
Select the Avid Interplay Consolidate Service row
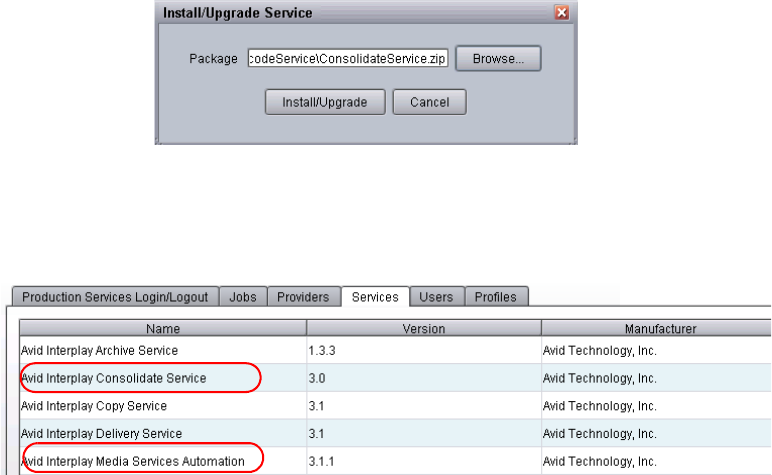(x=395, y=378)
